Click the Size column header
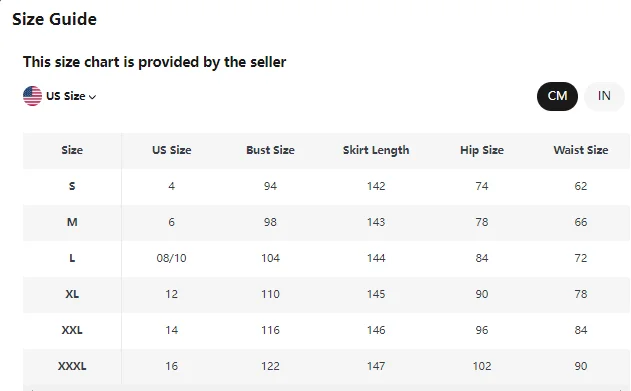Screen dimensions: 631x391 [72, 150]
